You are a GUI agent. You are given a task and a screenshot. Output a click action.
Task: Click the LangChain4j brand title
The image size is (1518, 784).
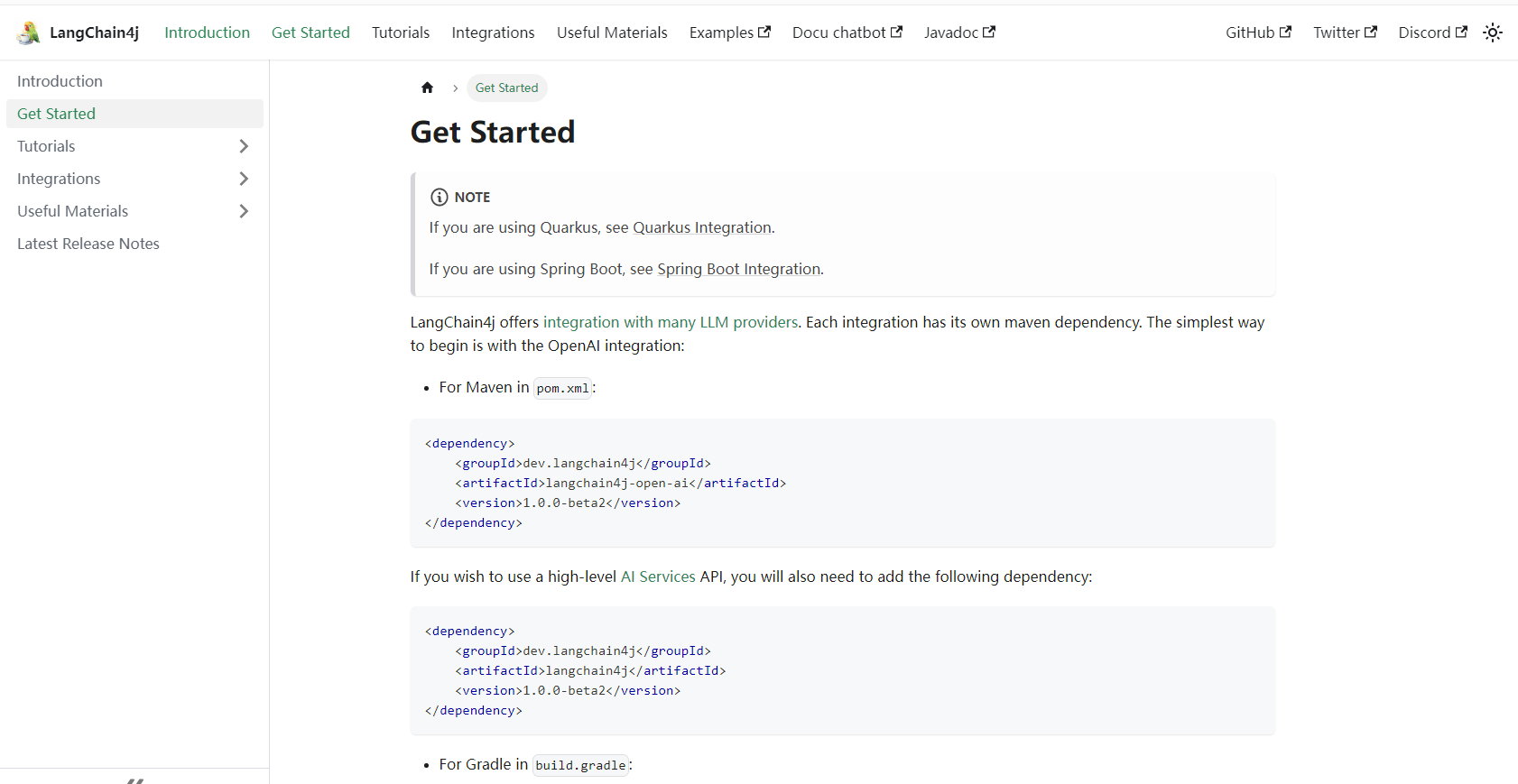point(95,32)
